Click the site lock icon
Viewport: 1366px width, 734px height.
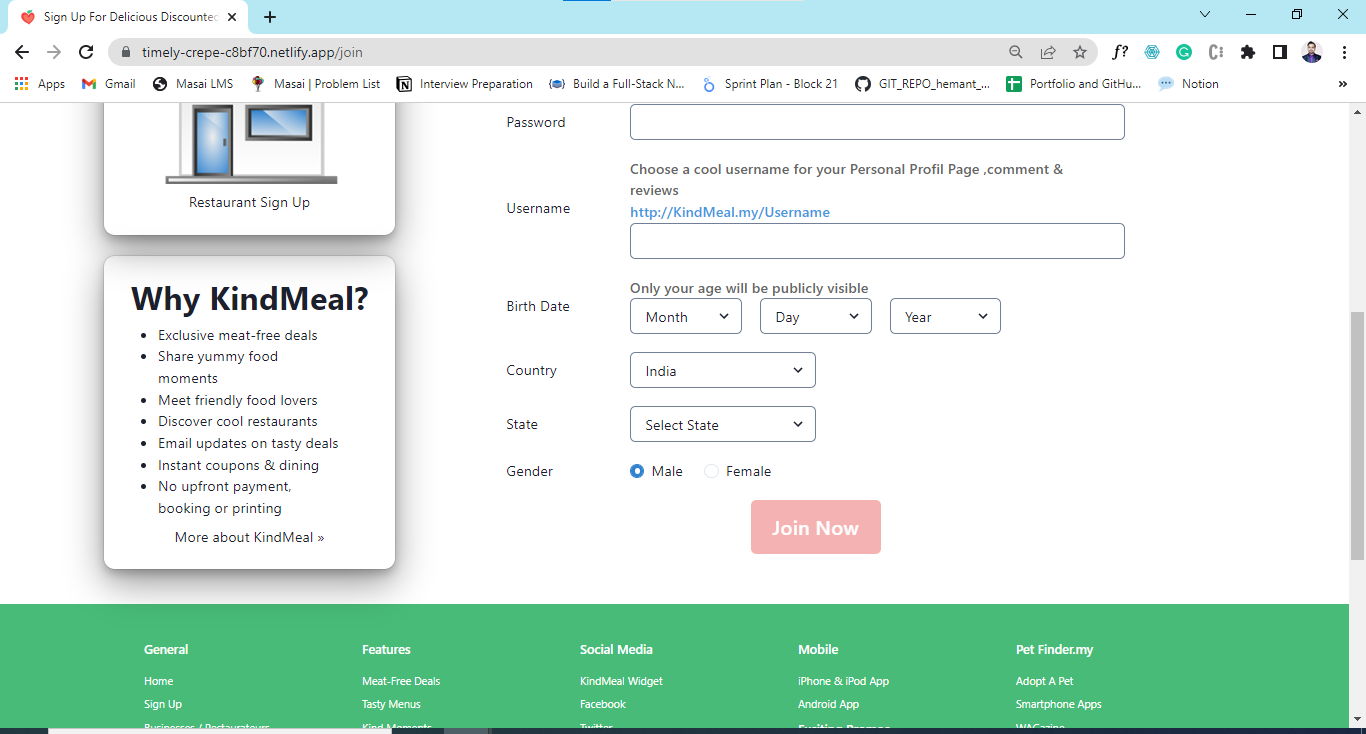[x=126, y=52]
